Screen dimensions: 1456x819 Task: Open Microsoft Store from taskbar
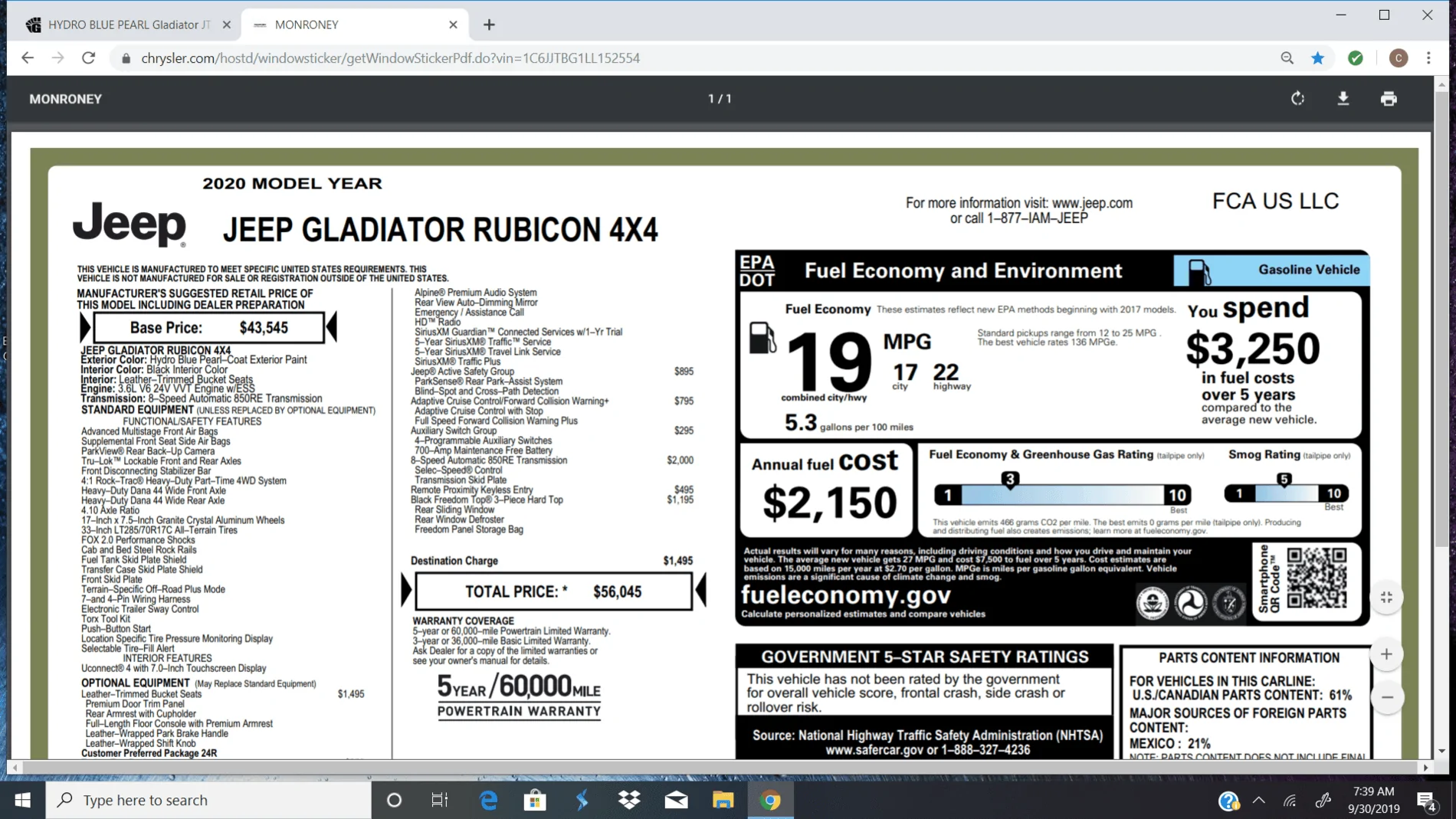click(535, 800)
